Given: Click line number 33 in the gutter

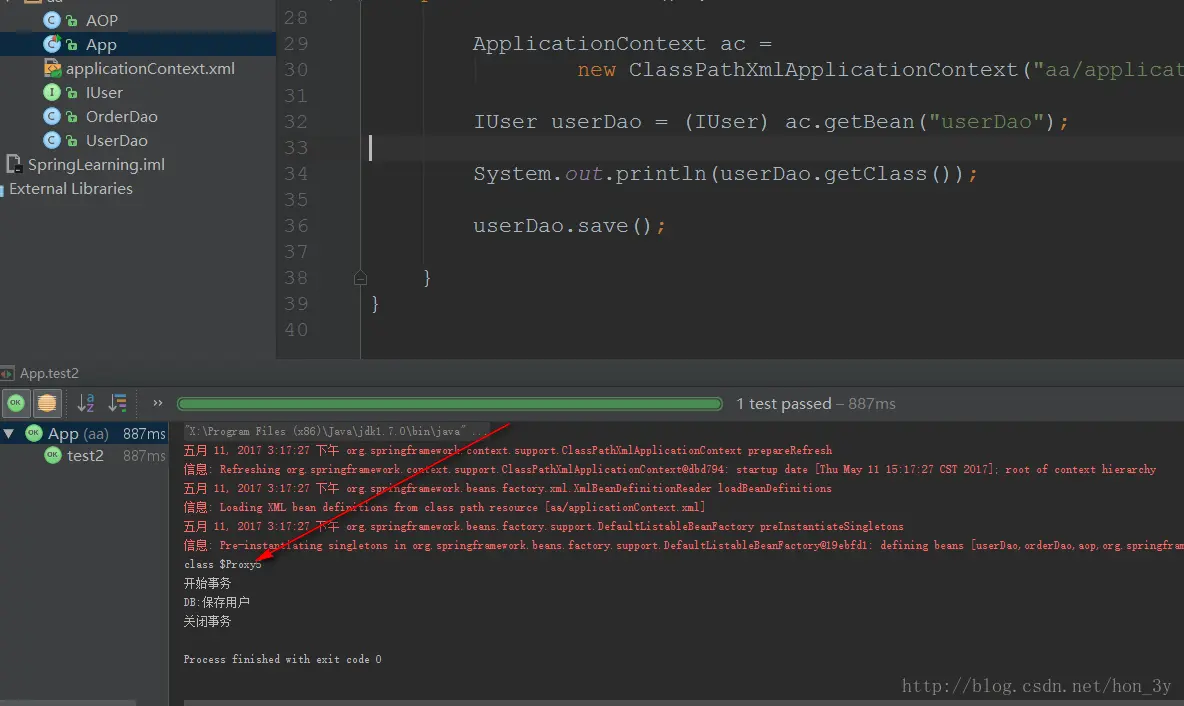Looking at the screenshot, I should click(296, 147).
